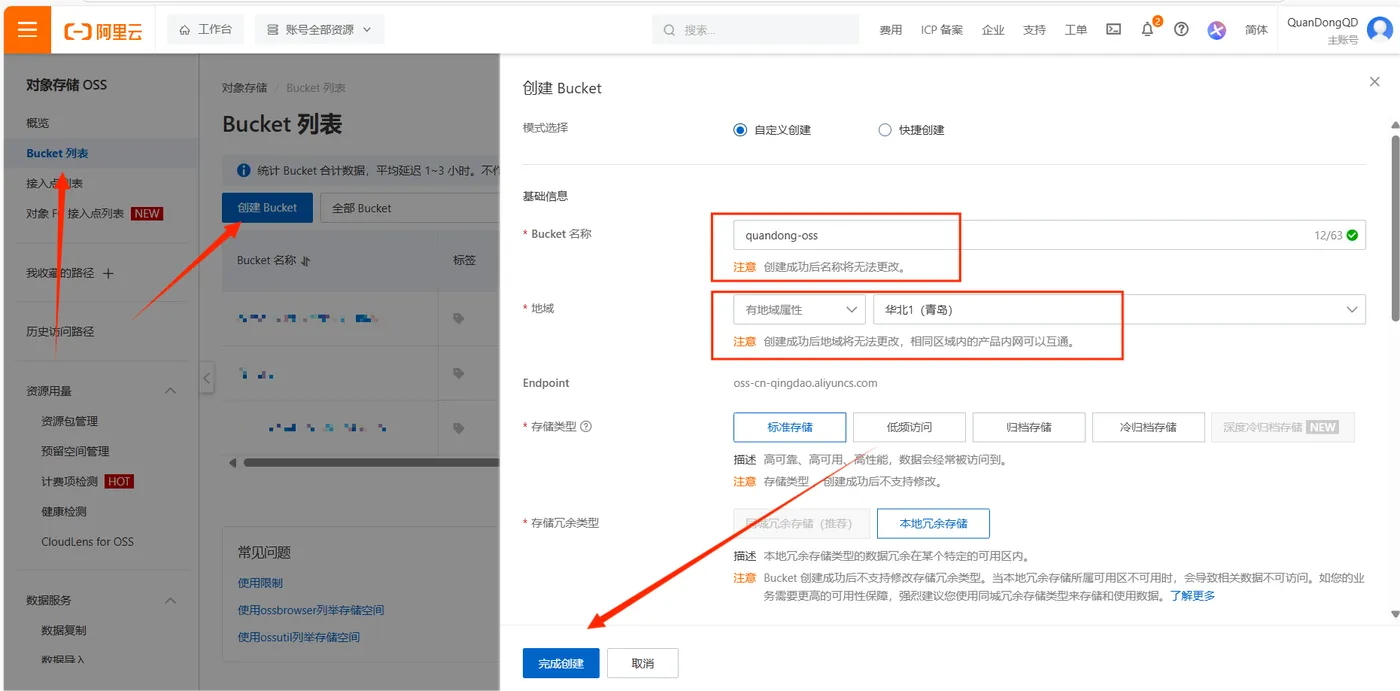Choose Standard storage type
1400x691 pixels.
790,427
